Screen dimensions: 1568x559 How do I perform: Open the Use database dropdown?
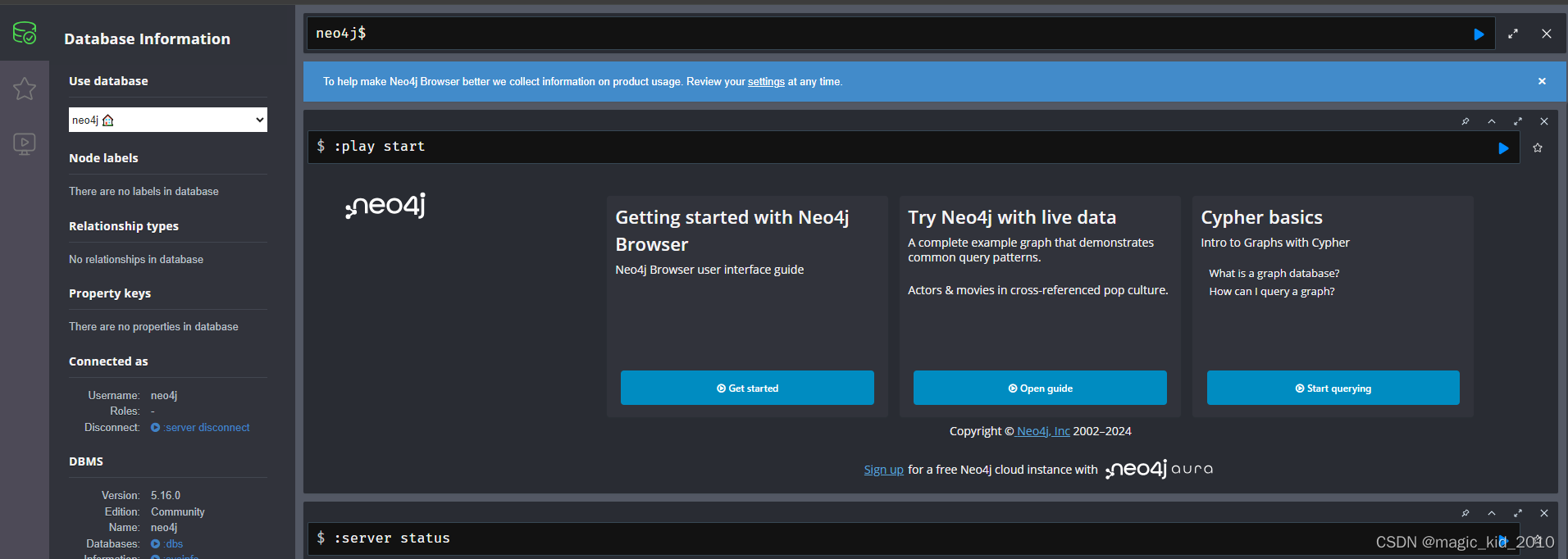[168, 120]
